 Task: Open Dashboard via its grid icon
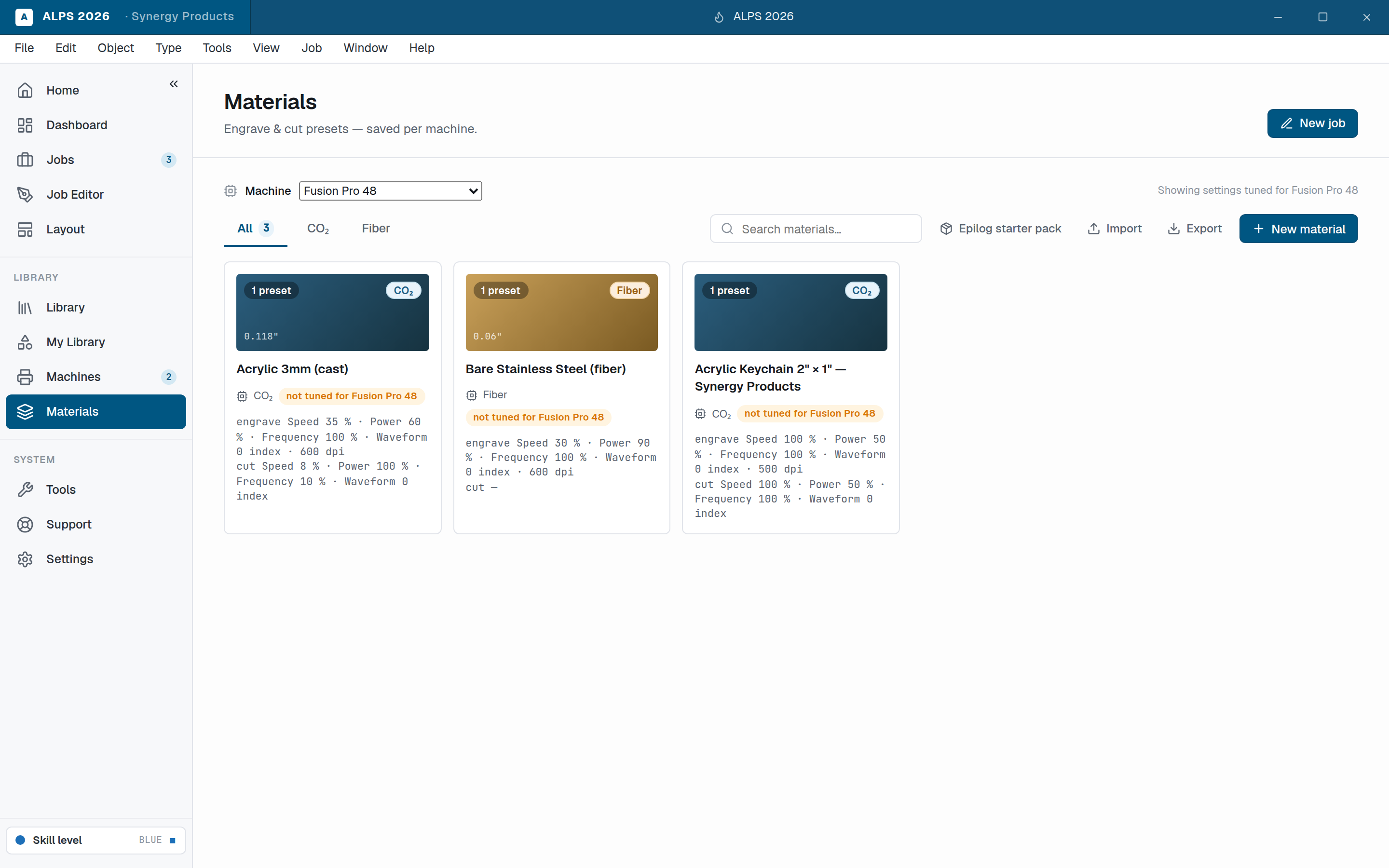[25, 125]
